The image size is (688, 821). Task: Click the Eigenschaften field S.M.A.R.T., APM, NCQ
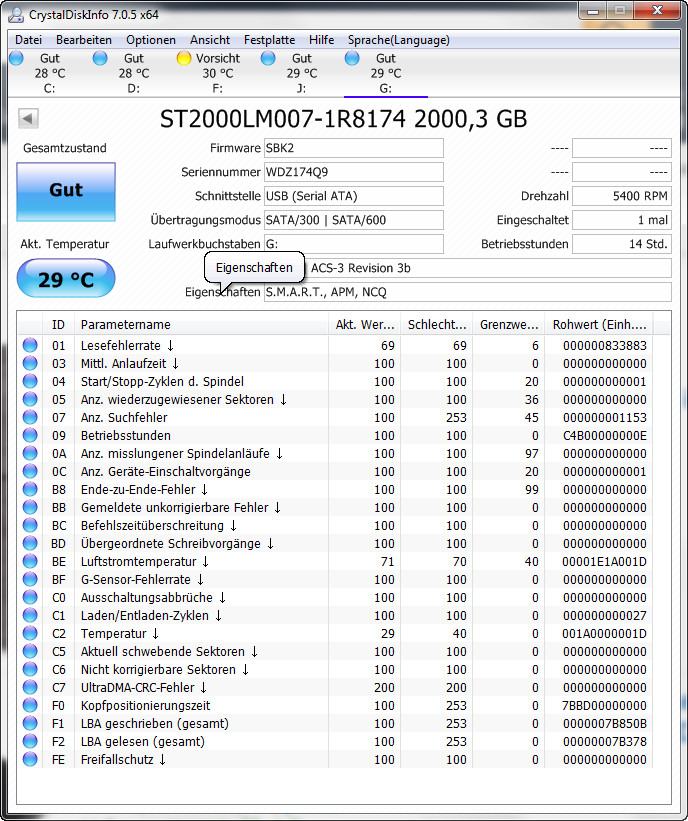468,292
